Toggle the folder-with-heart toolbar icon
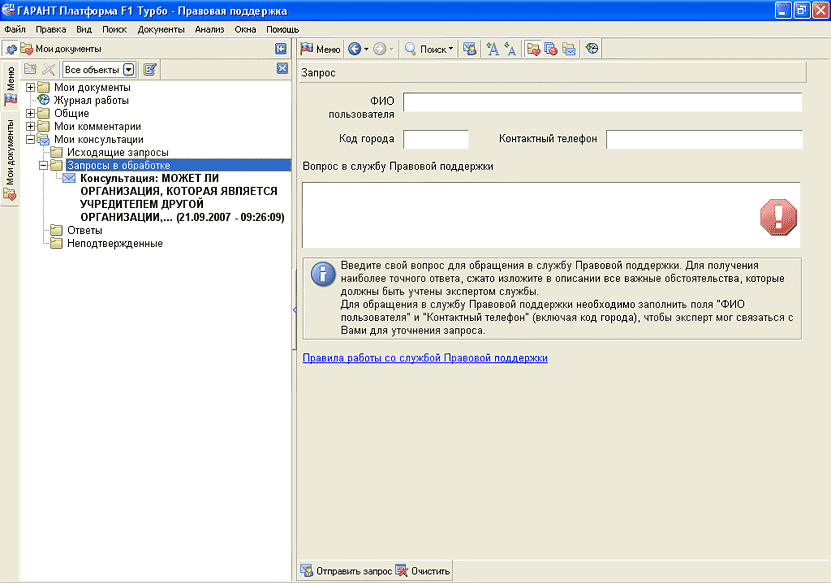 click(533, 49)
